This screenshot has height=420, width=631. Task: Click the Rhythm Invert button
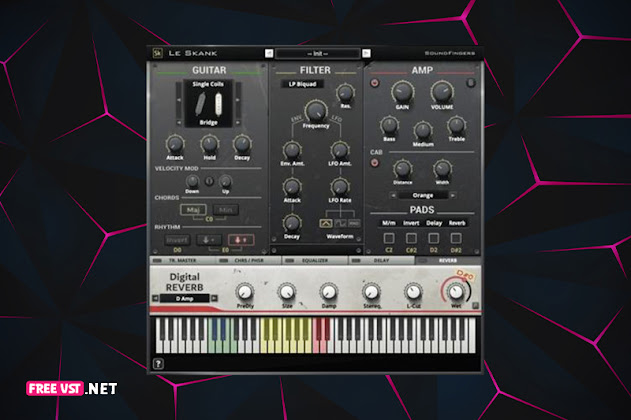177,240
